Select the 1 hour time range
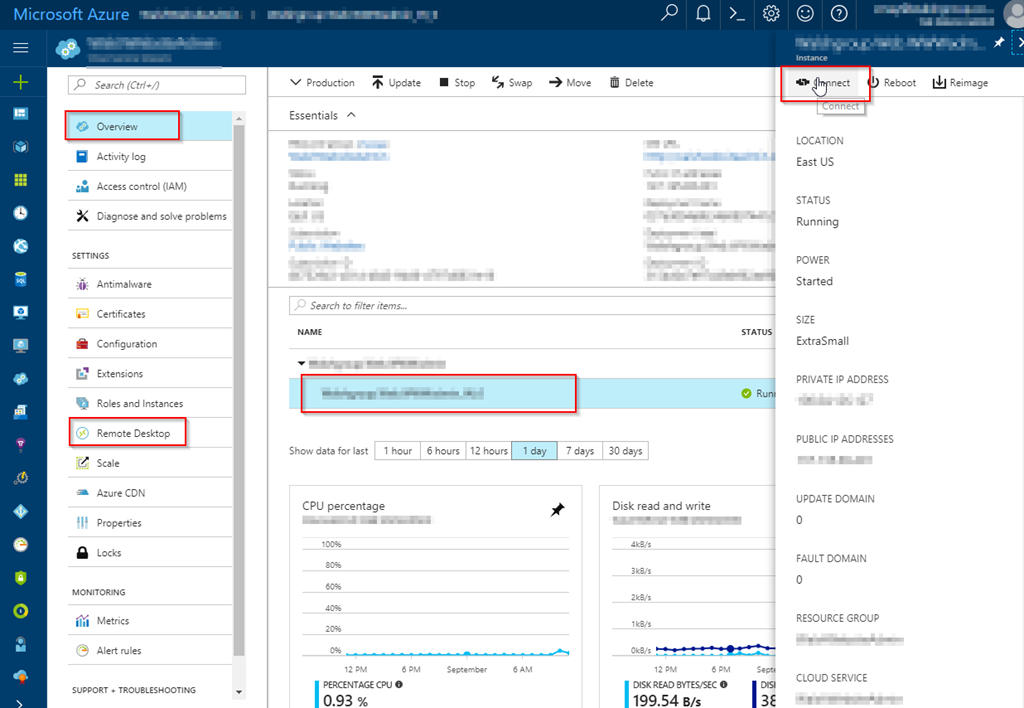The width and height of the screenshot is (1024, 708). coord(397,451)
